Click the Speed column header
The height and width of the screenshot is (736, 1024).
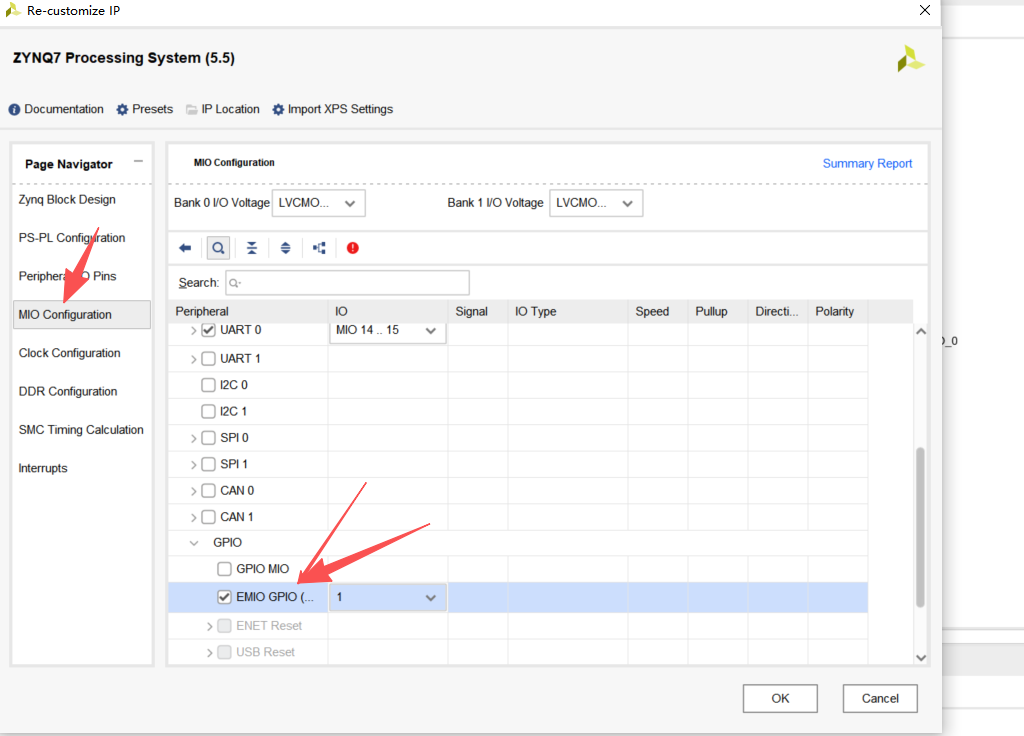658,312
